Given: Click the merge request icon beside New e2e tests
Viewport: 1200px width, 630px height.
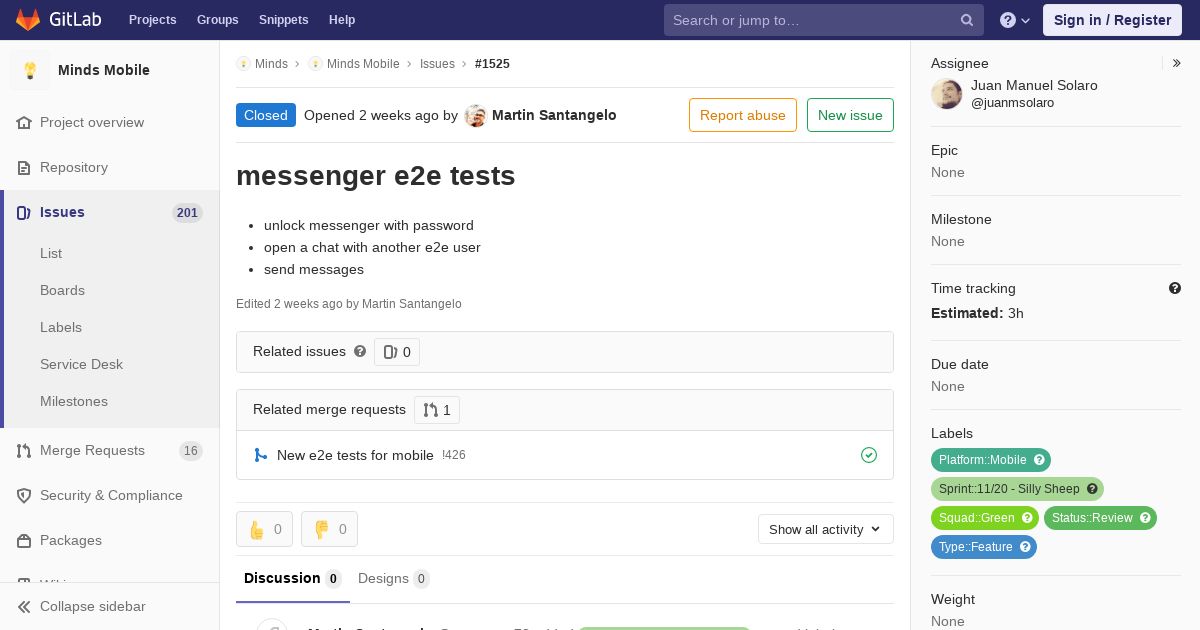Looking at the screenshot, I should pyautogui.click(x=260, y=455).
